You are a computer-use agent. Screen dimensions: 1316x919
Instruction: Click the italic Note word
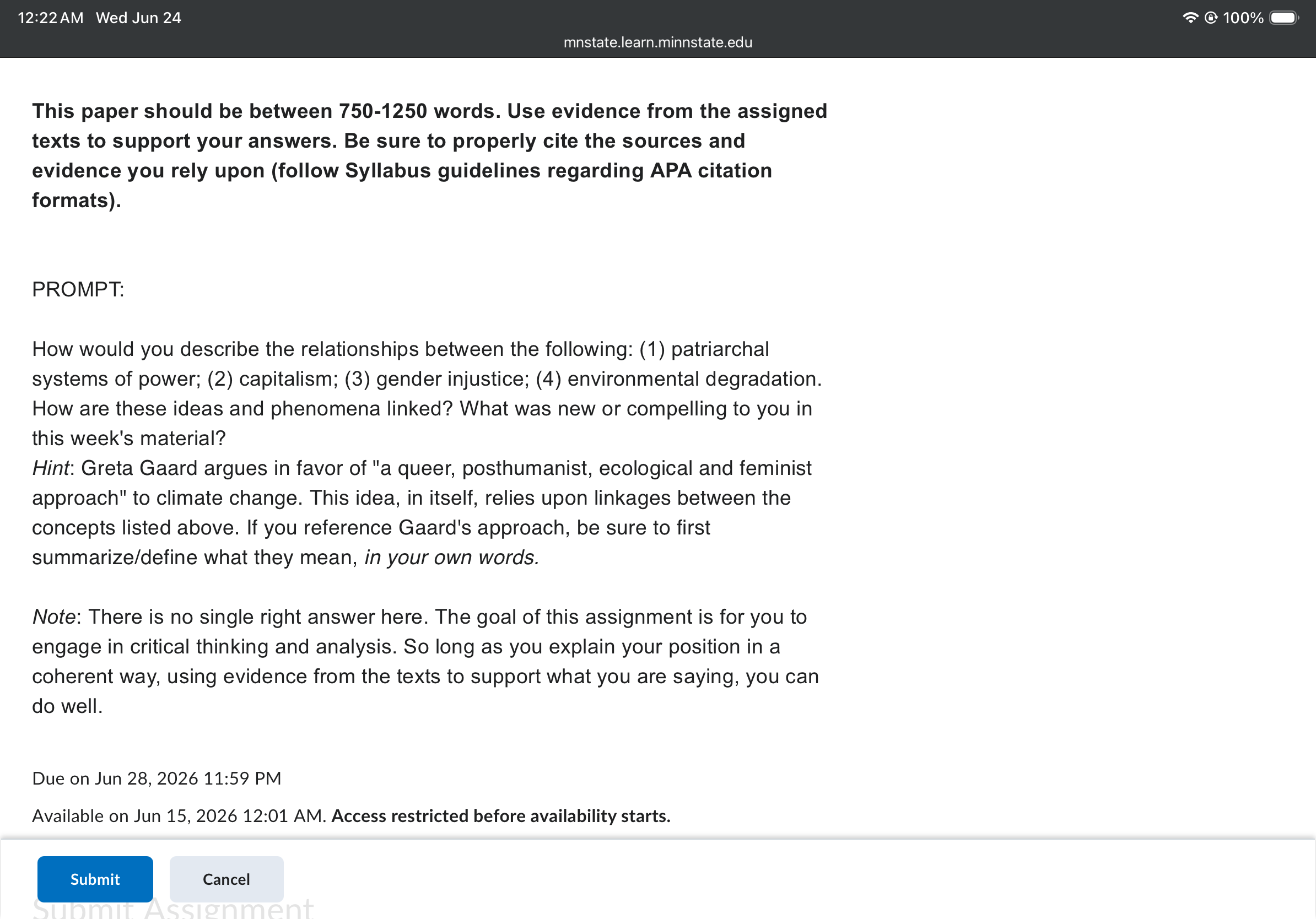pyautogui.click(x=54, y=617)
